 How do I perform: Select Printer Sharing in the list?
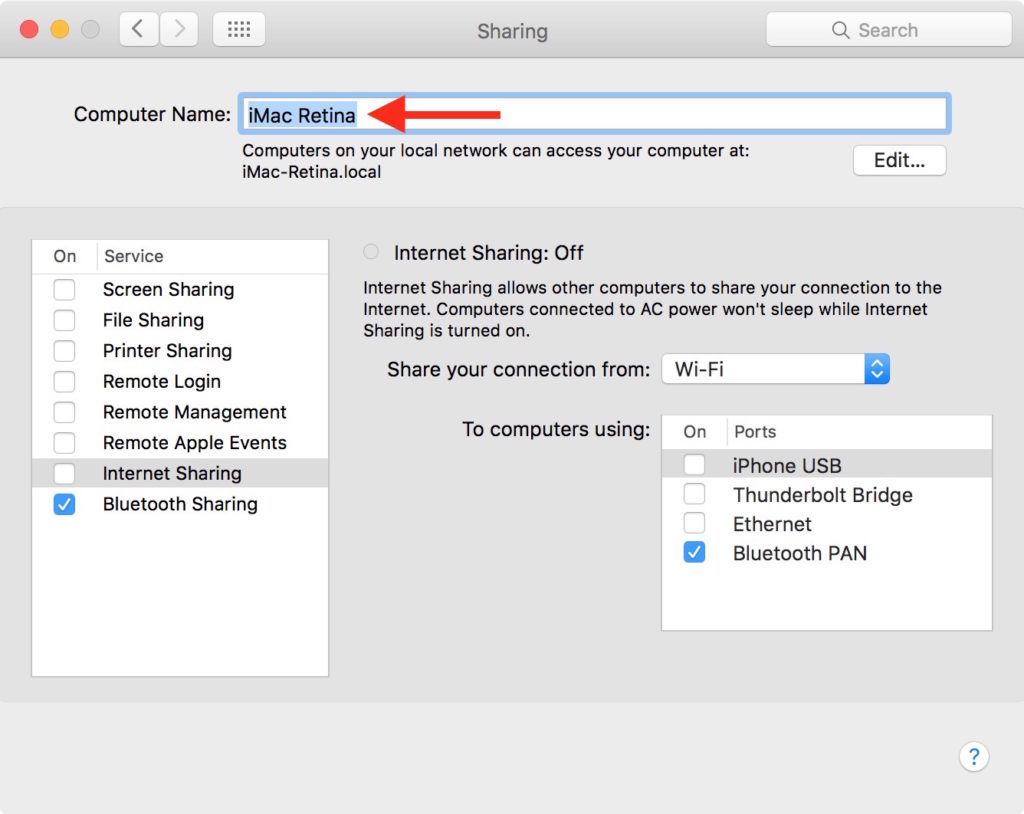point(167,351)
